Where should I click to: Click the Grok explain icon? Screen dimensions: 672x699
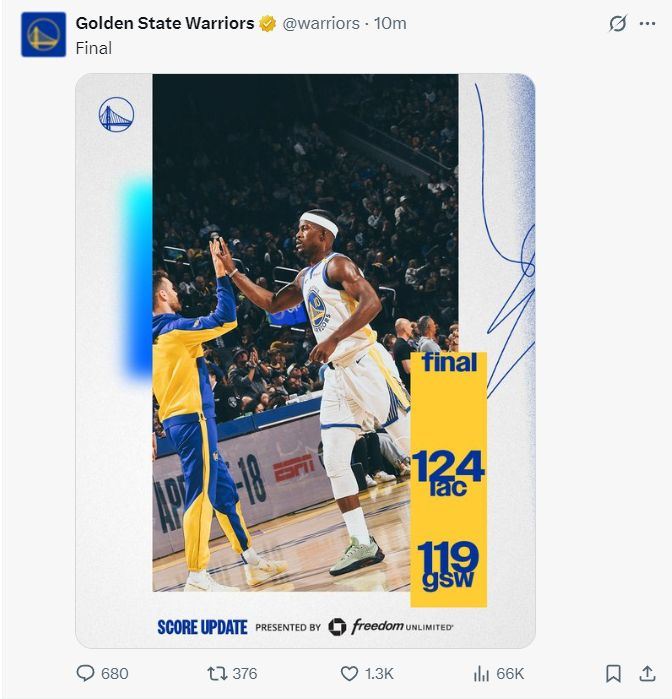(618, 23)
